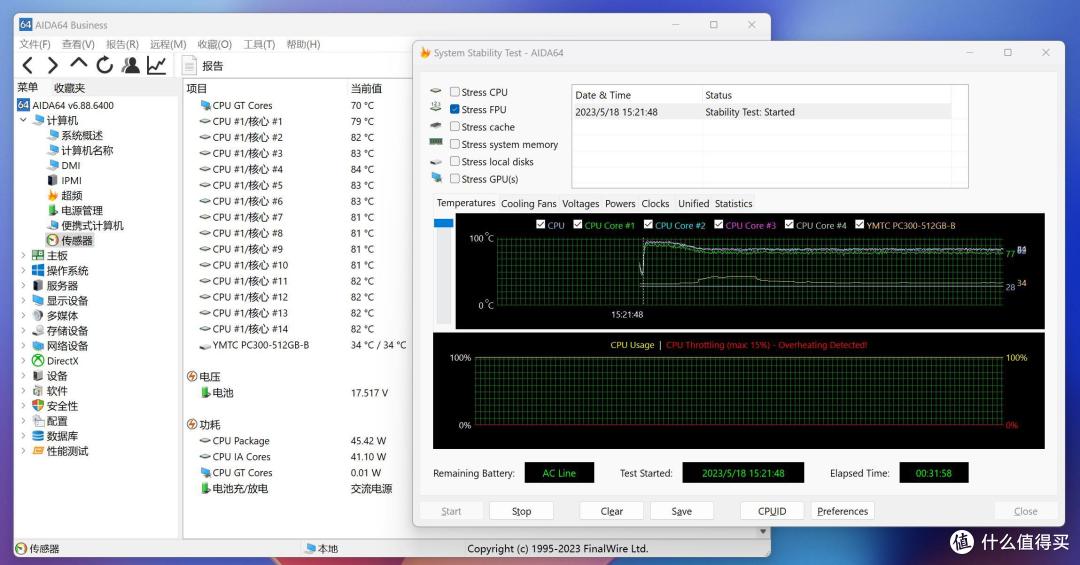Screen dimensions: 1080x565
Task: Click the Clear button
Action: coord(612,511)
